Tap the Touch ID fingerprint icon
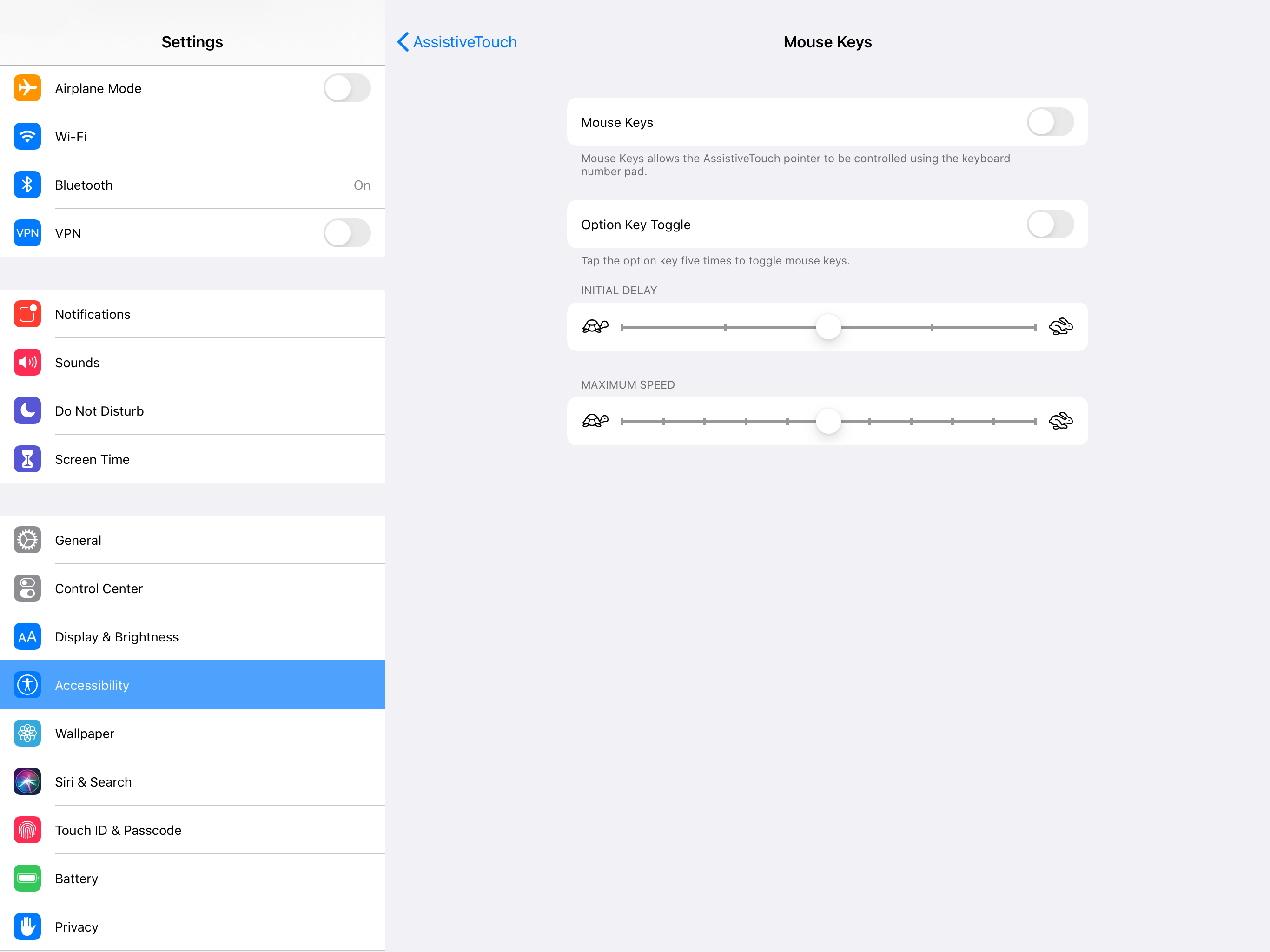 (27, 830)
